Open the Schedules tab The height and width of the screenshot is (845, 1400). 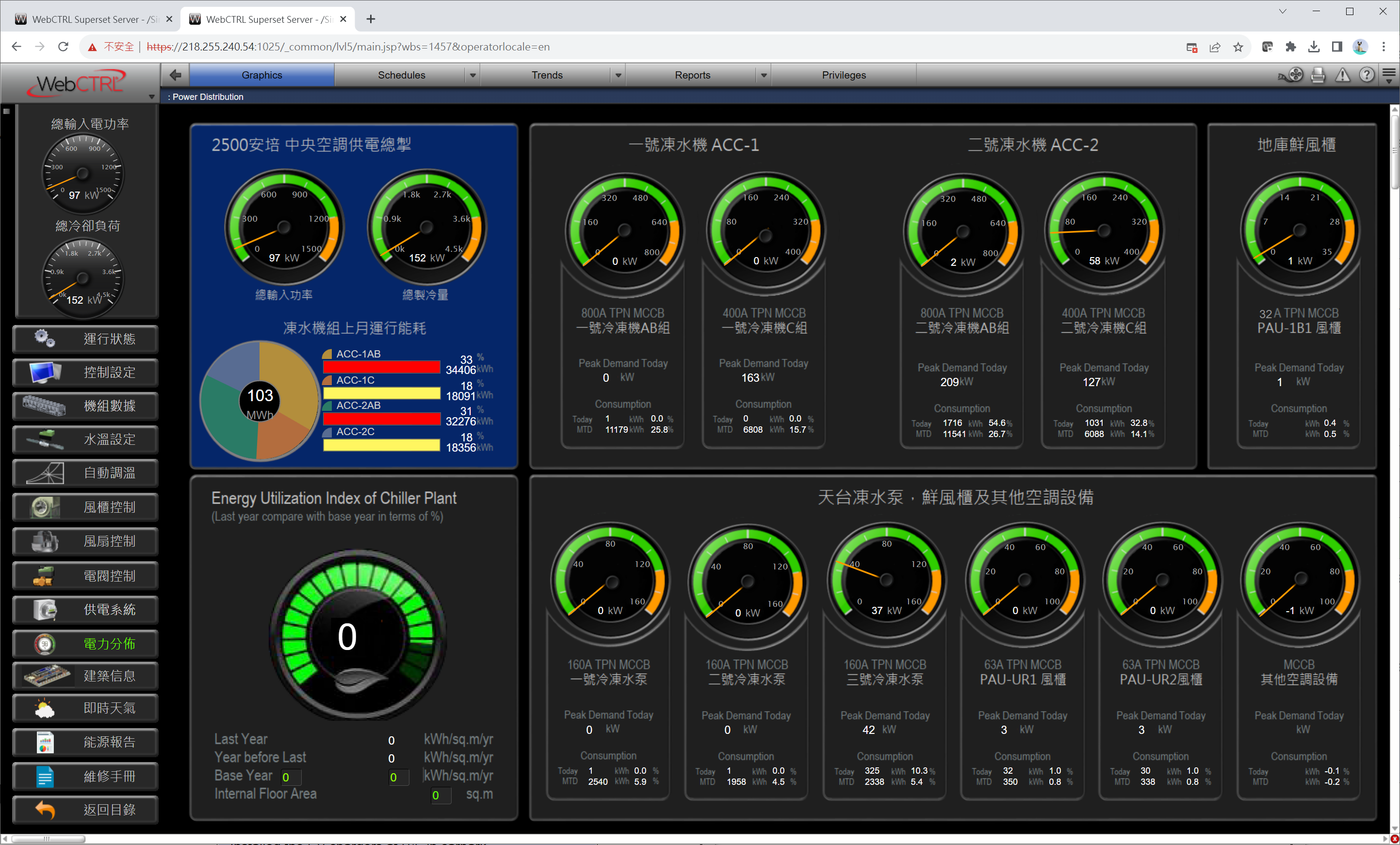tap(401, 75)
